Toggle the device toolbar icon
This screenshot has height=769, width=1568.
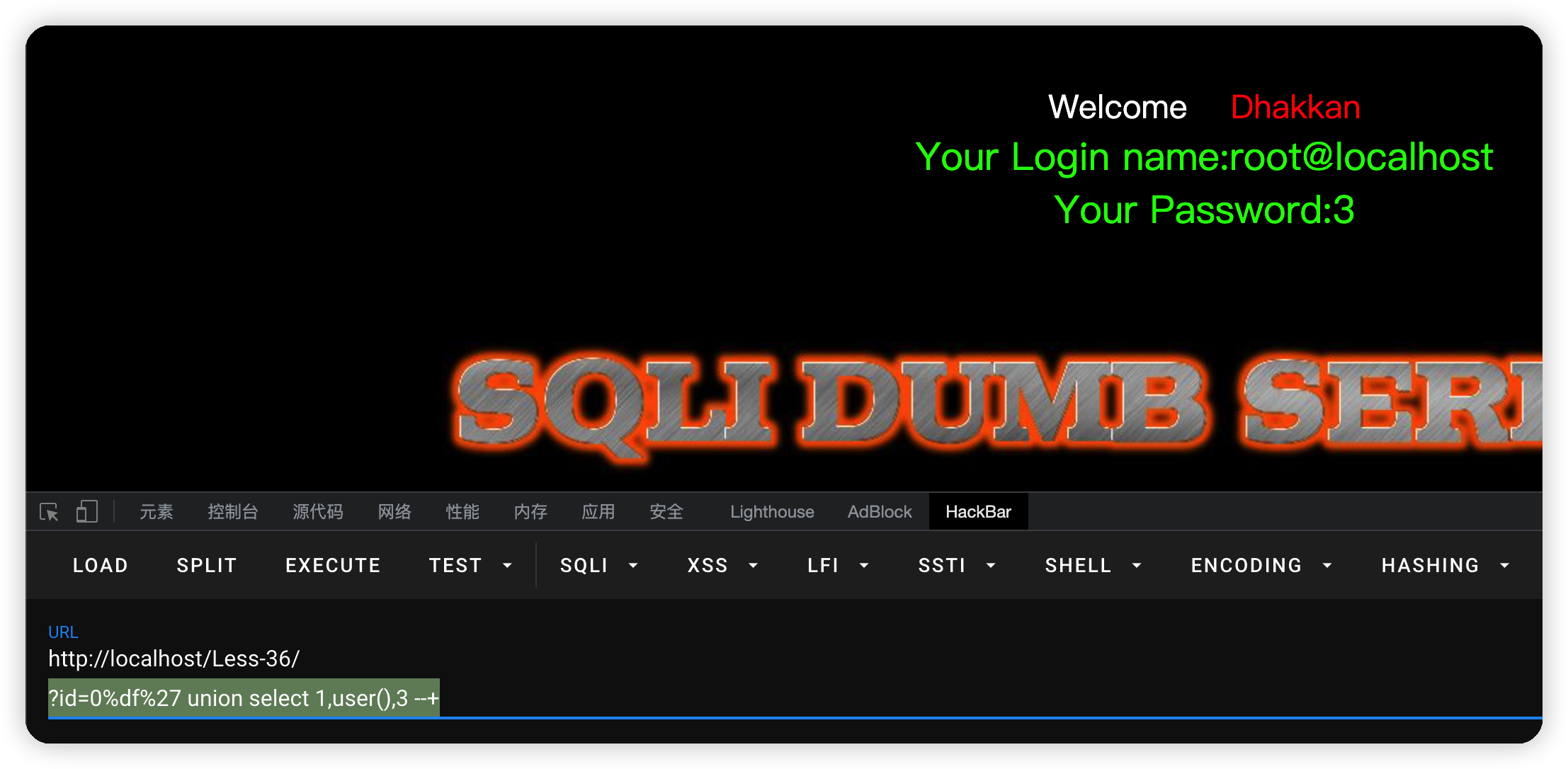pyautogui.click(x=86, y=511)
